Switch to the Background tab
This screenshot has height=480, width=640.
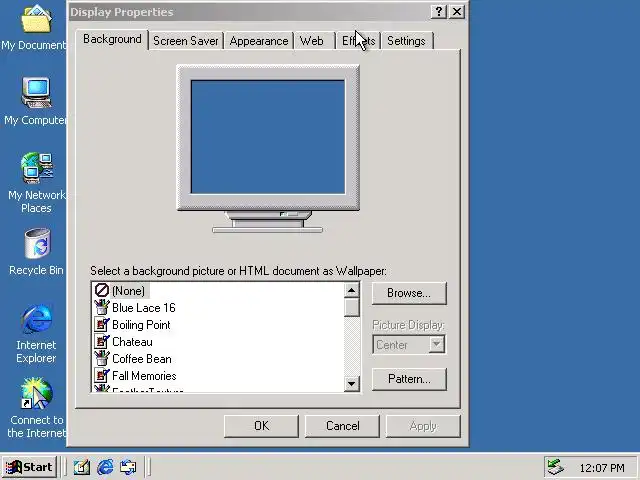pyautogui.click(x=112, y=39)
